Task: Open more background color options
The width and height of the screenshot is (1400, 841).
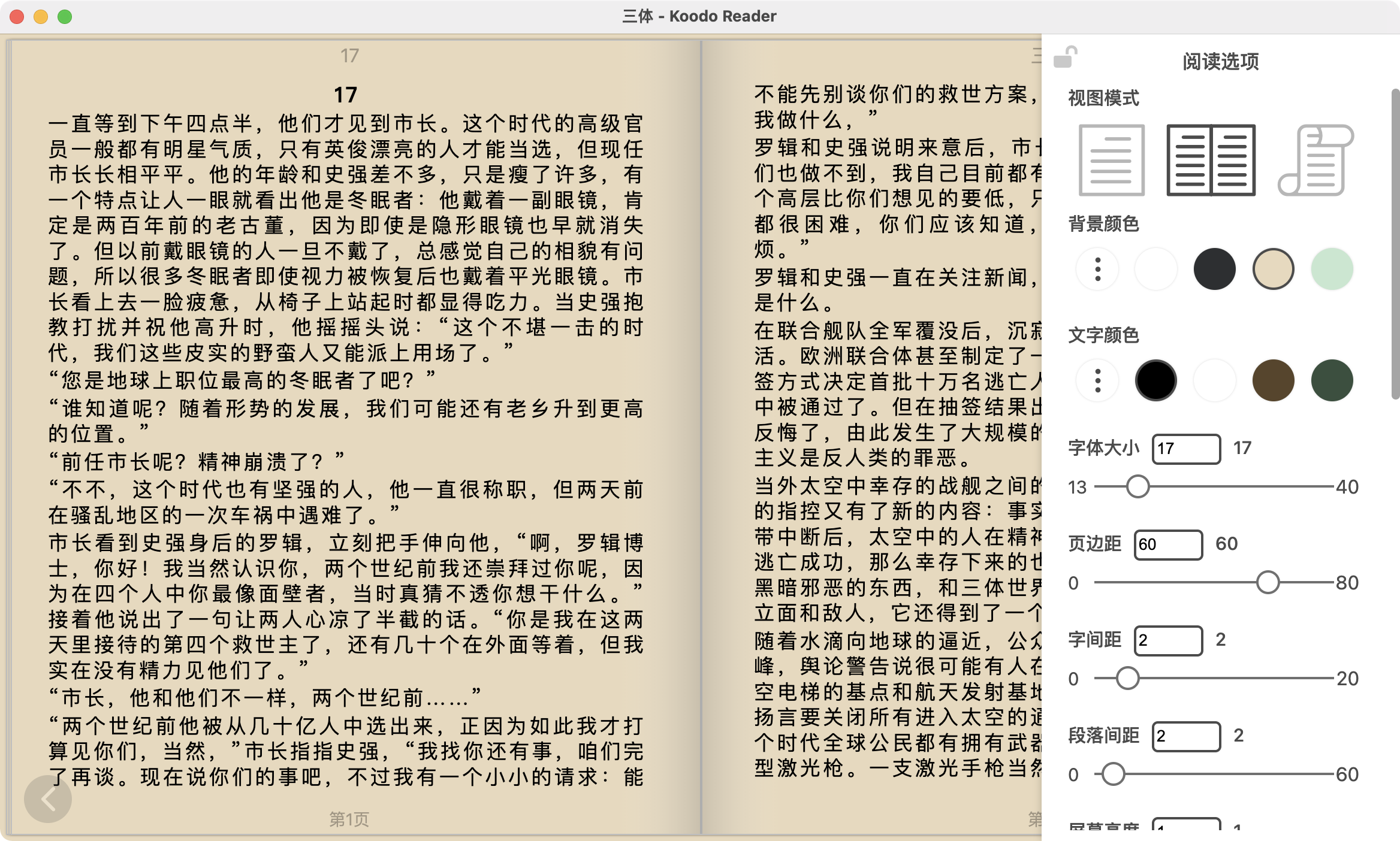Action: coord(1097,270)
